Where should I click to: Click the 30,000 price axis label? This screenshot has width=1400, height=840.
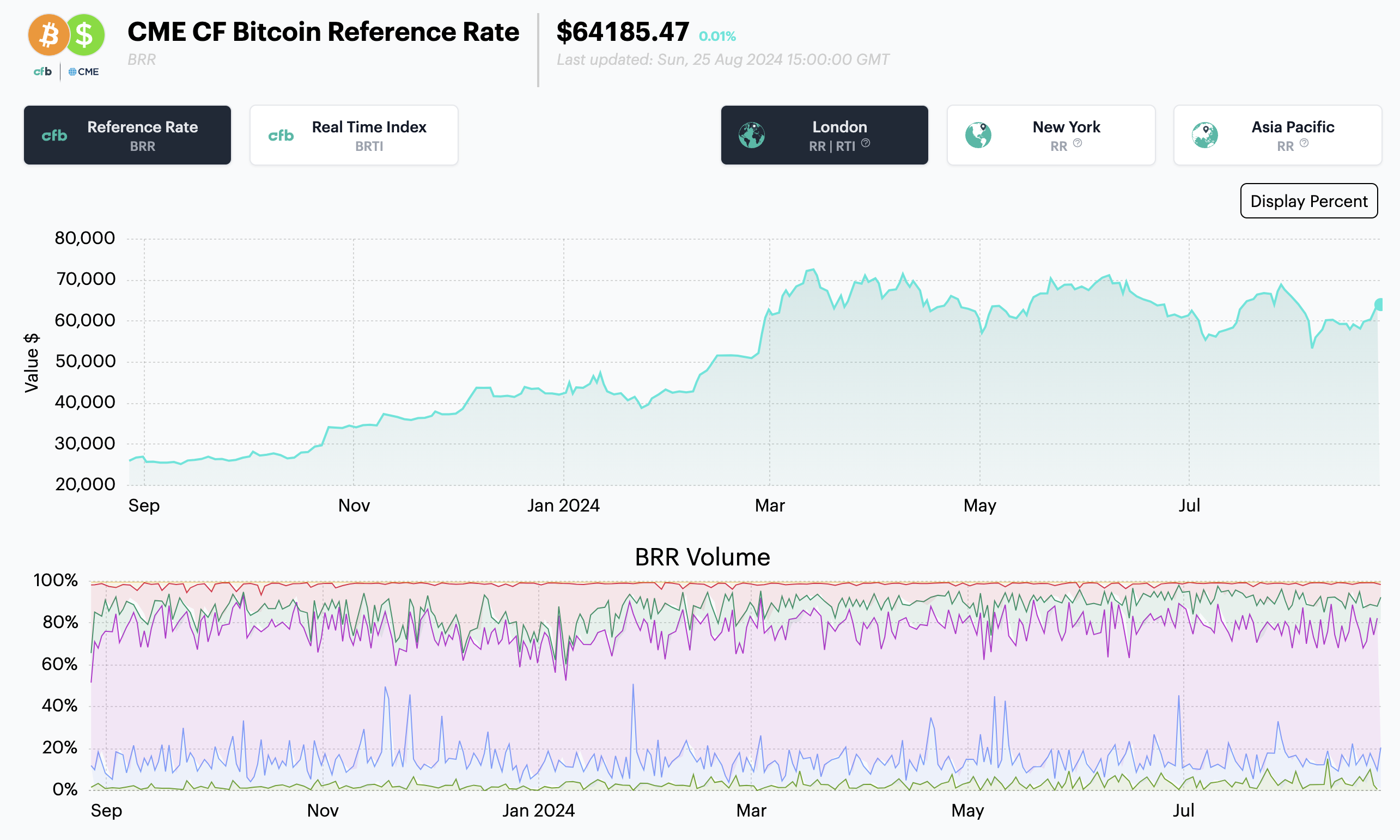coord(85,443)
